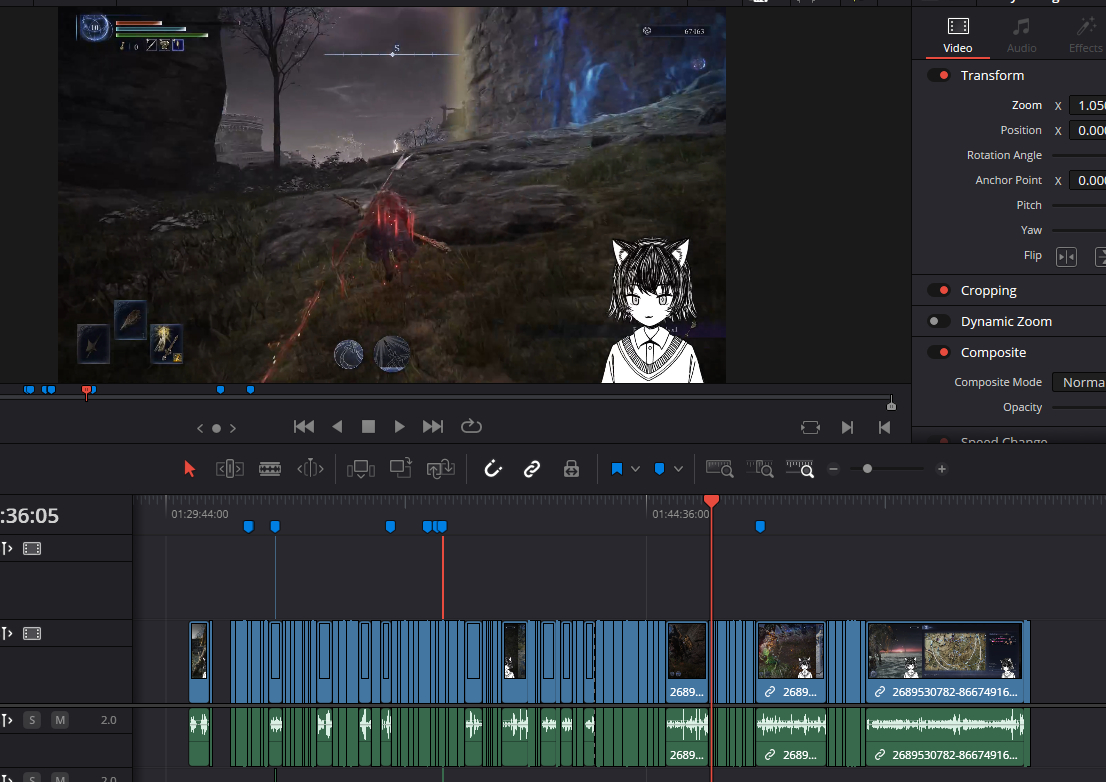
Task: Open the Composite Mode dropdown
Action: coord(1078,383)
